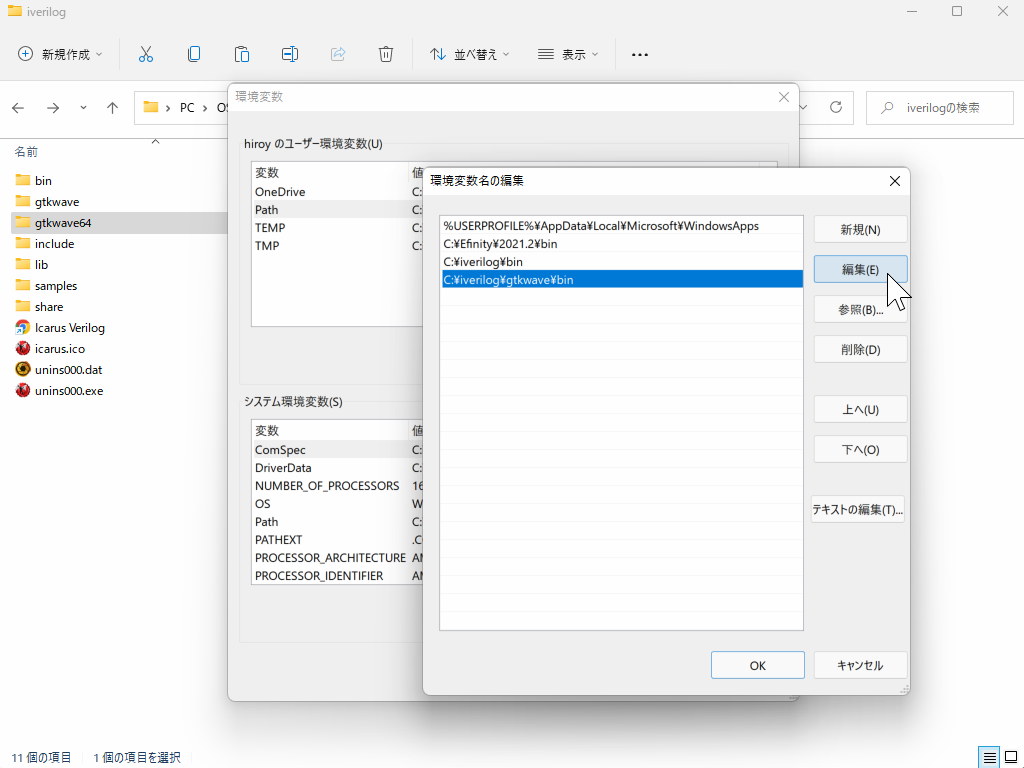This screenshot has width=1024, height=768.
Task: Open the three-dot more options menu
Action: (x=640, y=55)
